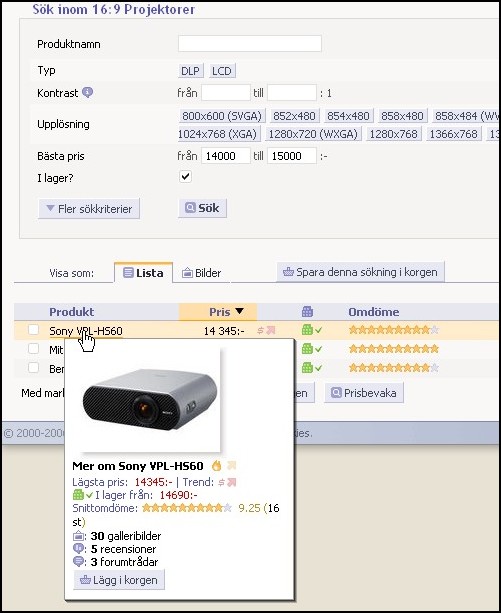Toggle the DLP type filter
This screenshot has height=613, width=501.
click(190, 71)
